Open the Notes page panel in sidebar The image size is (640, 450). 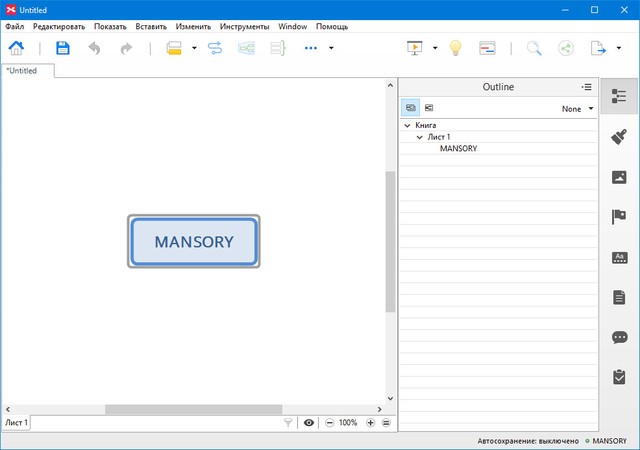(x=619, y=297)
